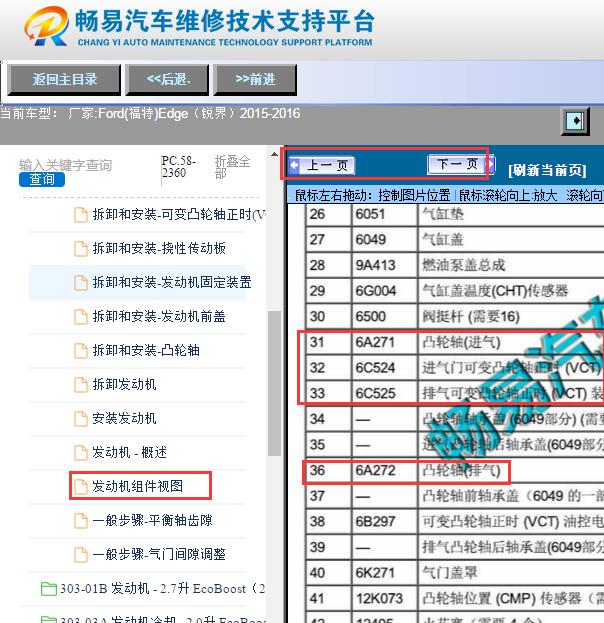Click 气门盖罩 cell in row 40
The image size is (604, 623).
(511, 573)
